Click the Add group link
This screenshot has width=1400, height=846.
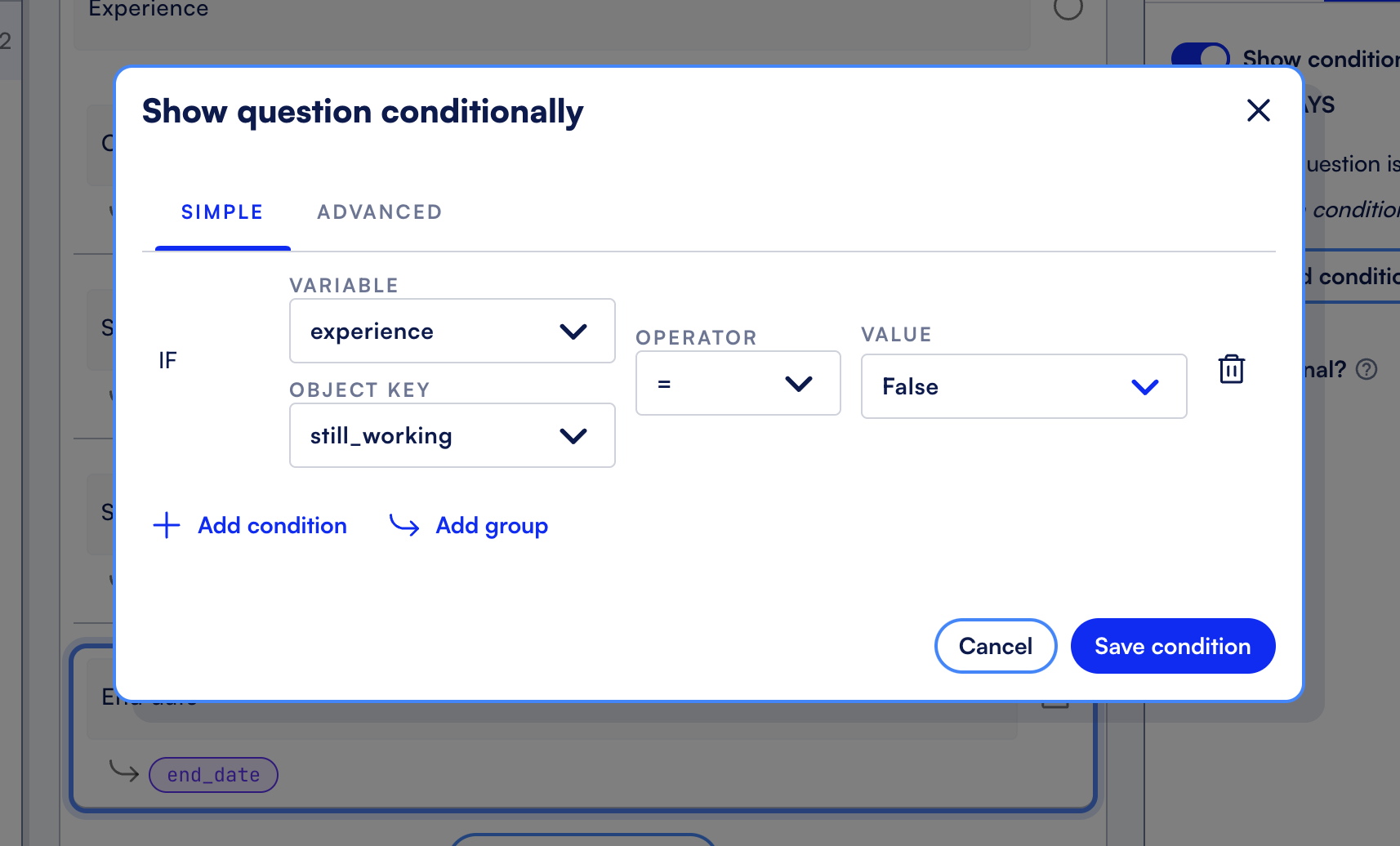point(492,525)
